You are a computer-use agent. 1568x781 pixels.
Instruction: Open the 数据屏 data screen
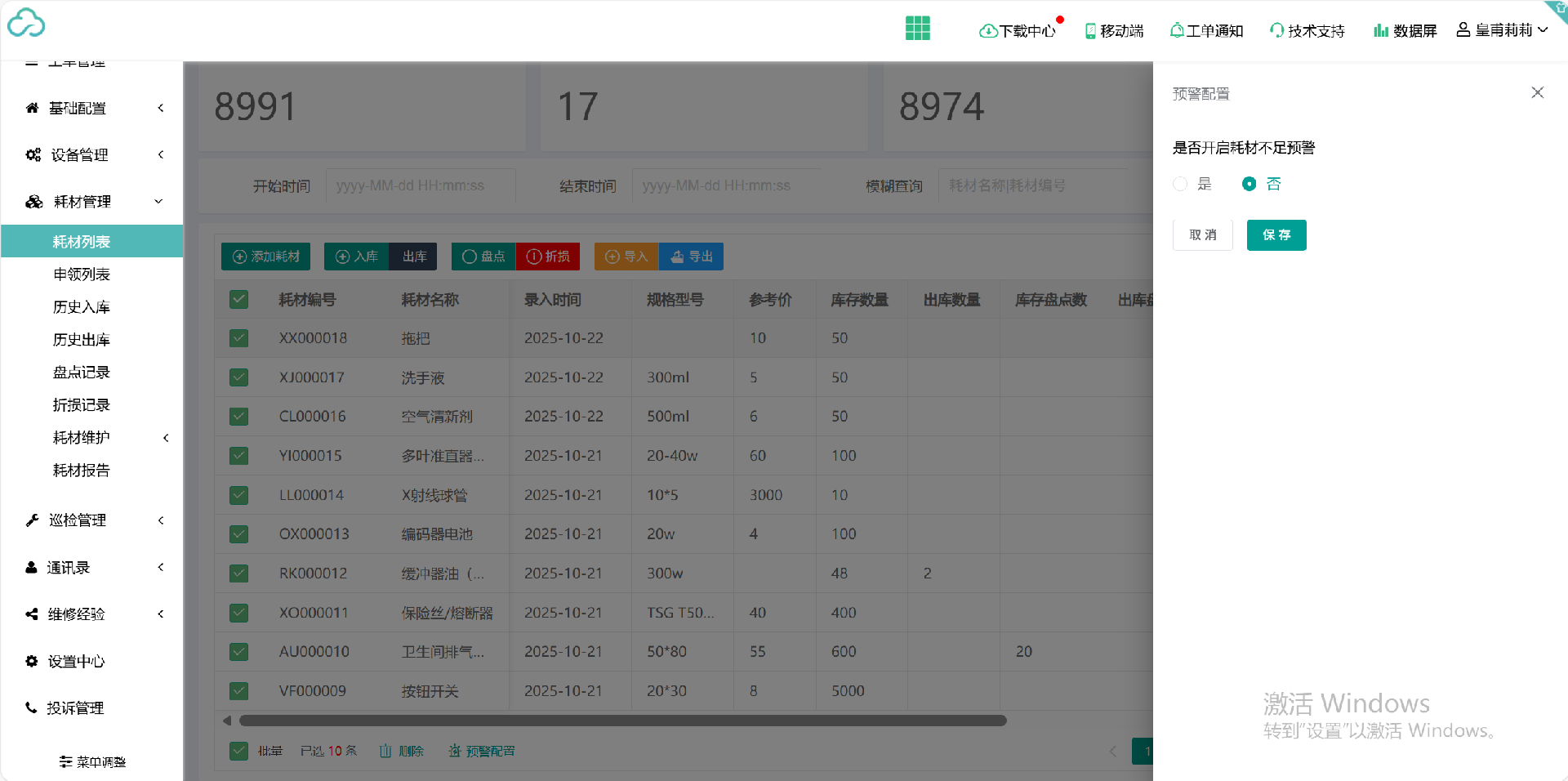[x=1404, y=30]
